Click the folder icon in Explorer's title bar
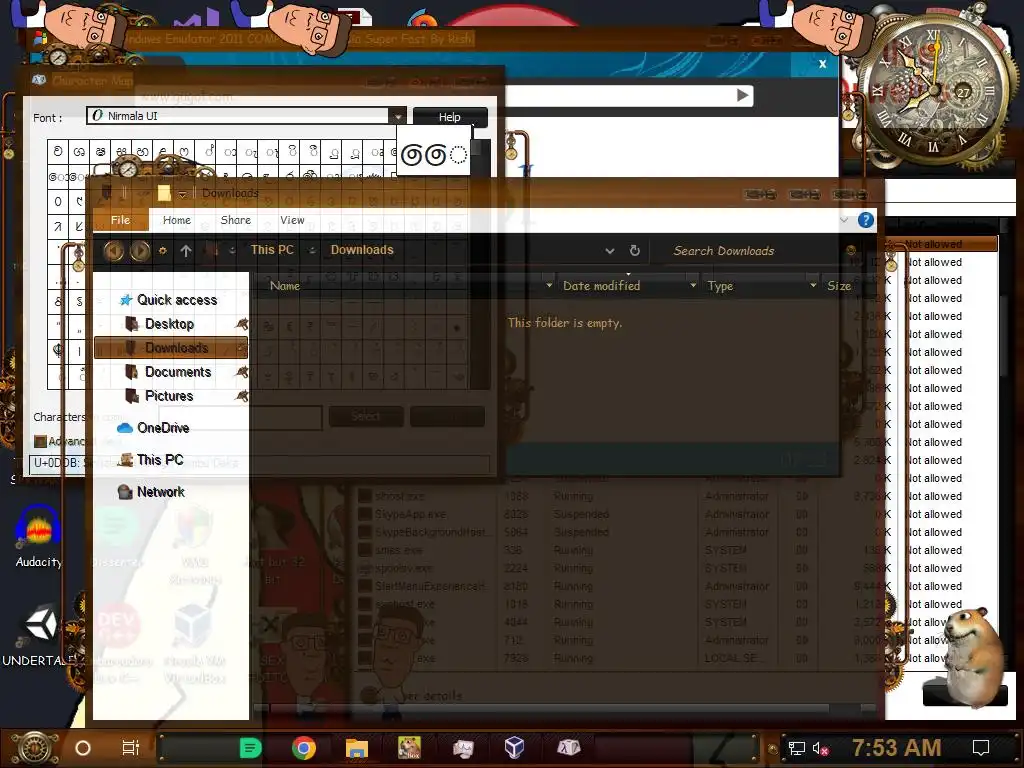Screen dimensions: 1024x768 [x=164, y=193]
